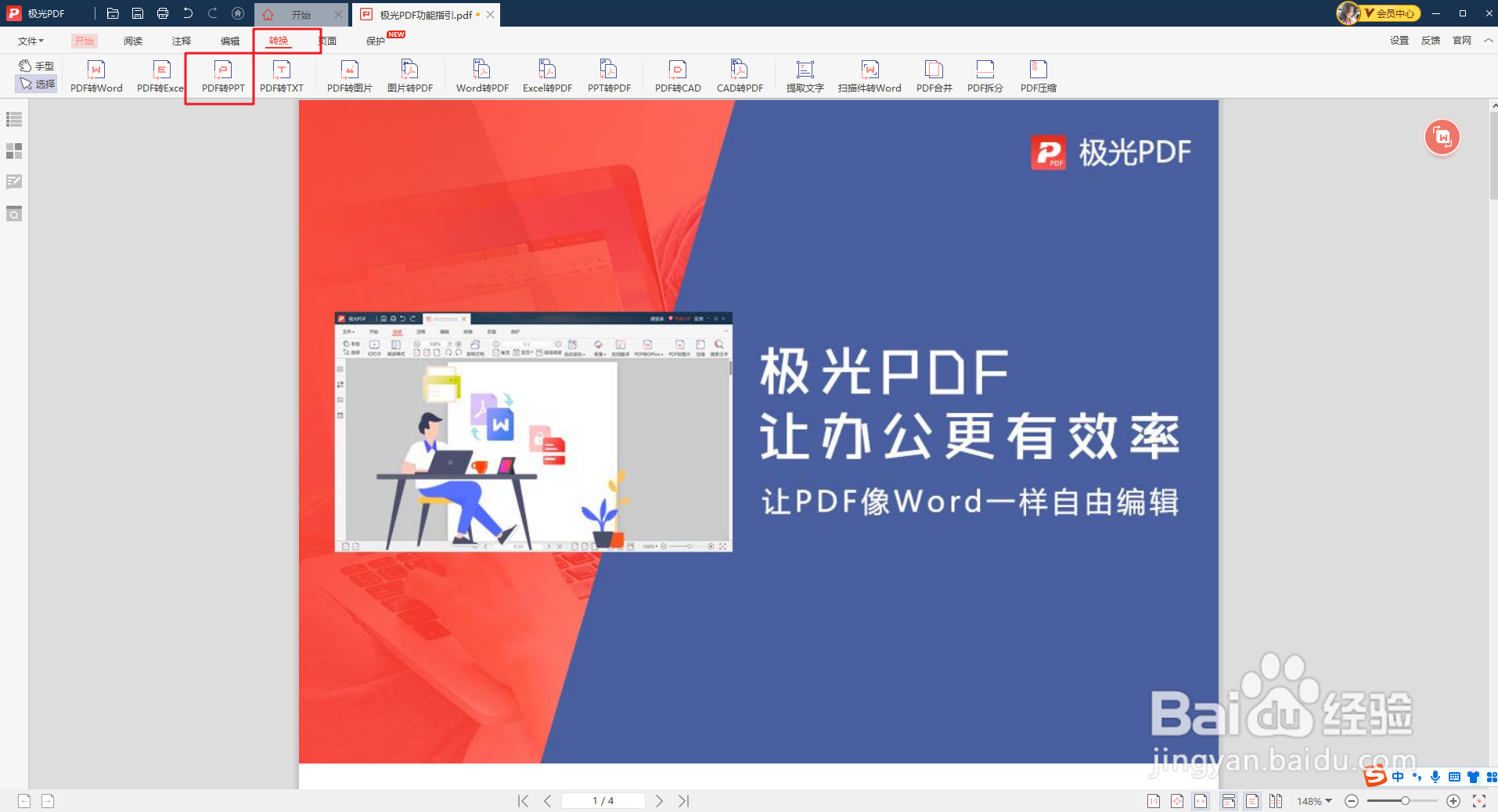
Task: Click the PDF合并 merge tool
Action: [x=934, y=77]
